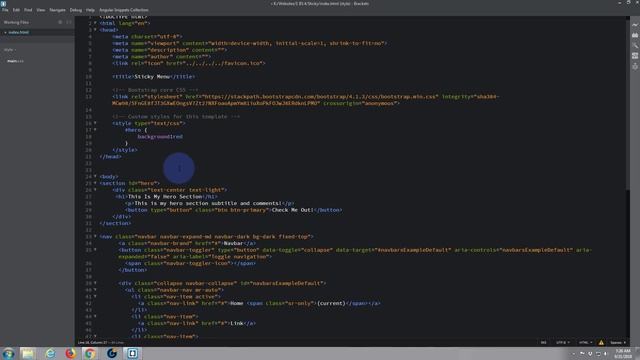Click the 'Sticky Menu' title text

(x=151, y=77)
